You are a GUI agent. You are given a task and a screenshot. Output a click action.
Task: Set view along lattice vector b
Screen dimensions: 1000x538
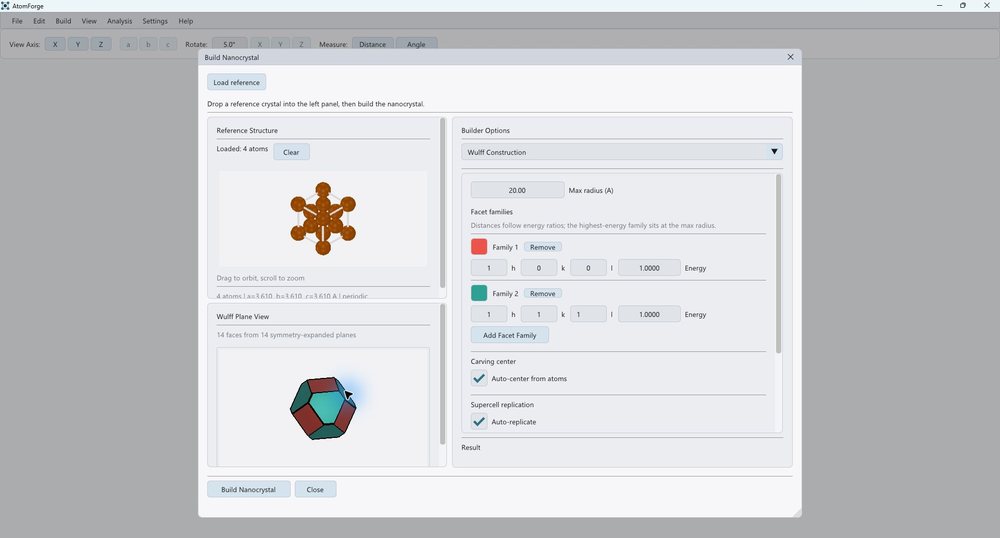[148, 44]
